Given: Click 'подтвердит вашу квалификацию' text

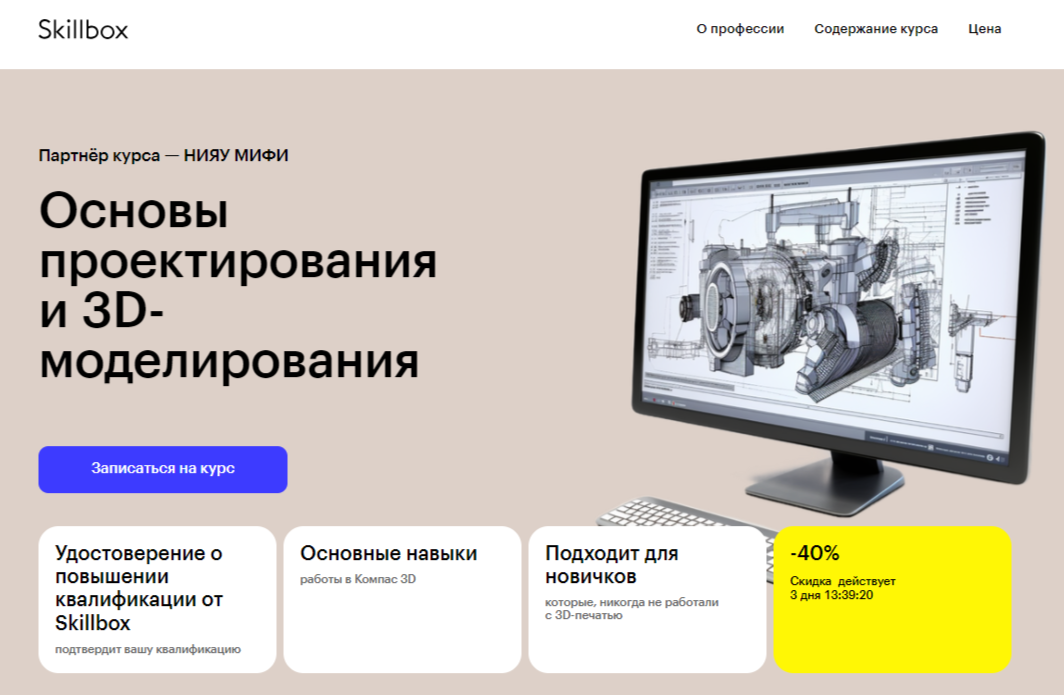Looking at the screenshot, I should point(148,650).
